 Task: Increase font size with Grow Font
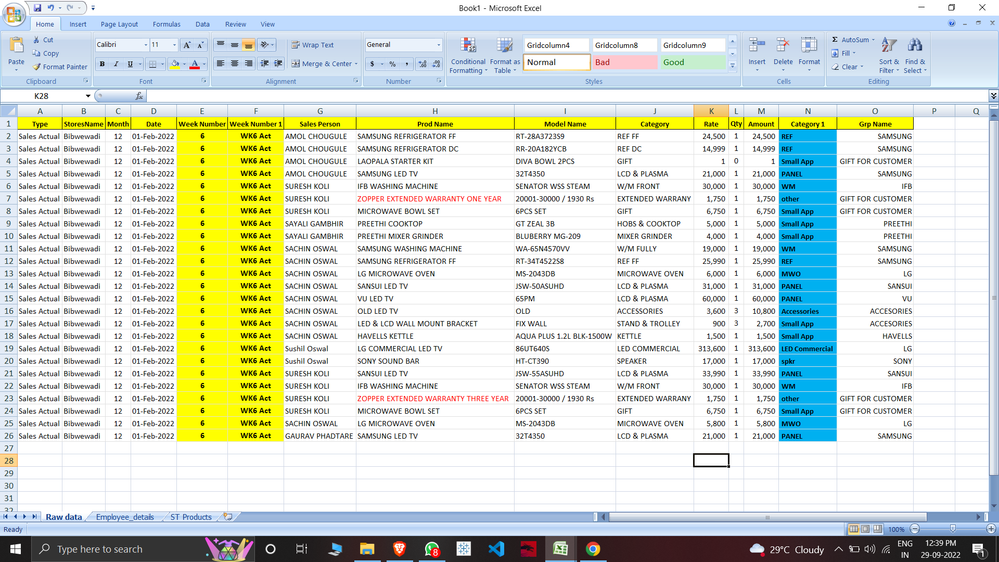tap(187, 45)
